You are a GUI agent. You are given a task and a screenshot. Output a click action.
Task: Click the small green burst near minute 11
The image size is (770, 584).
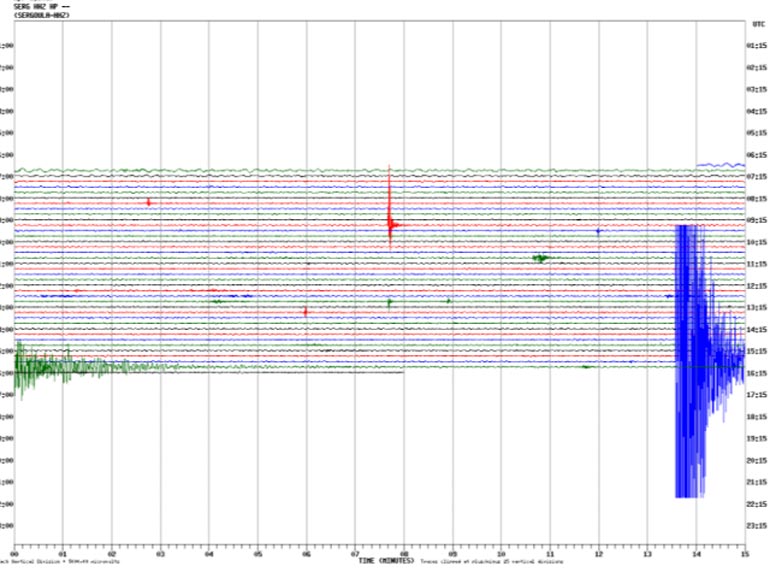[541, 258]
